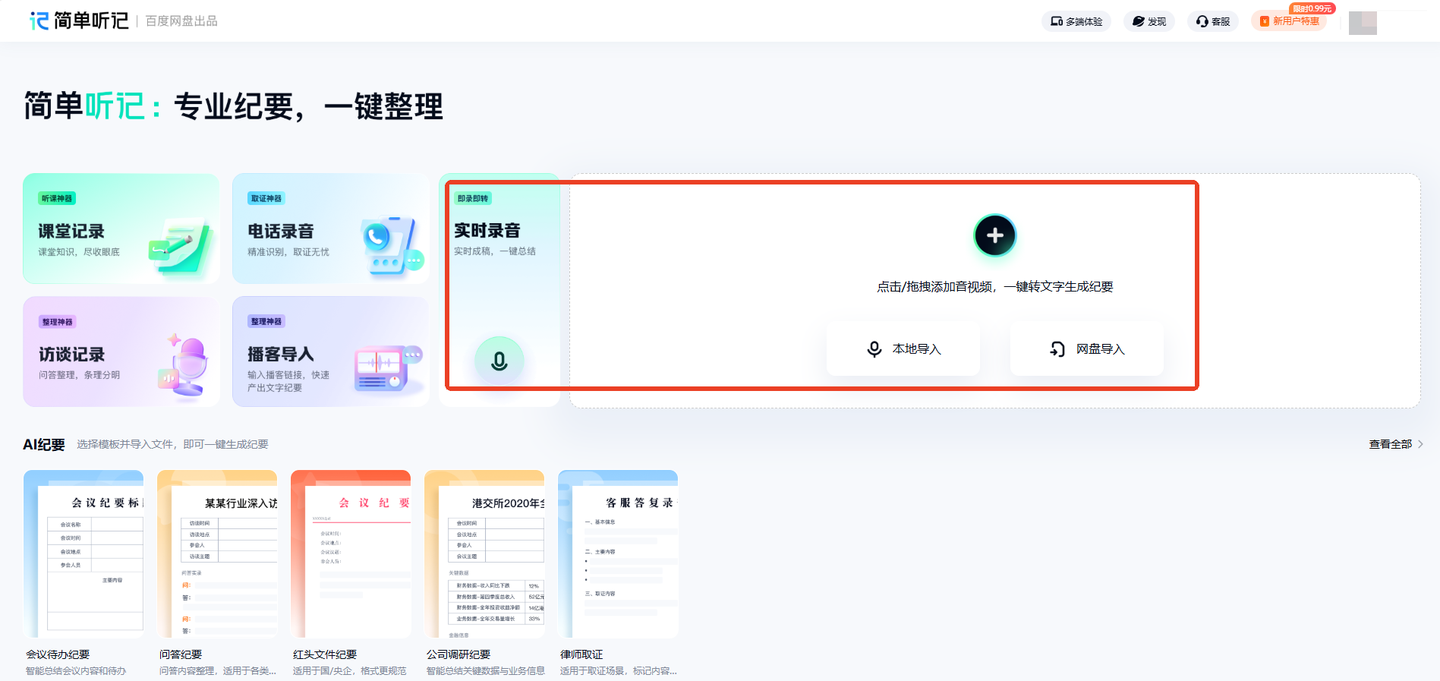Open the 会议待办纪要 template
The width and height of the screenshot is (1440, 681).
click(83, 573)
